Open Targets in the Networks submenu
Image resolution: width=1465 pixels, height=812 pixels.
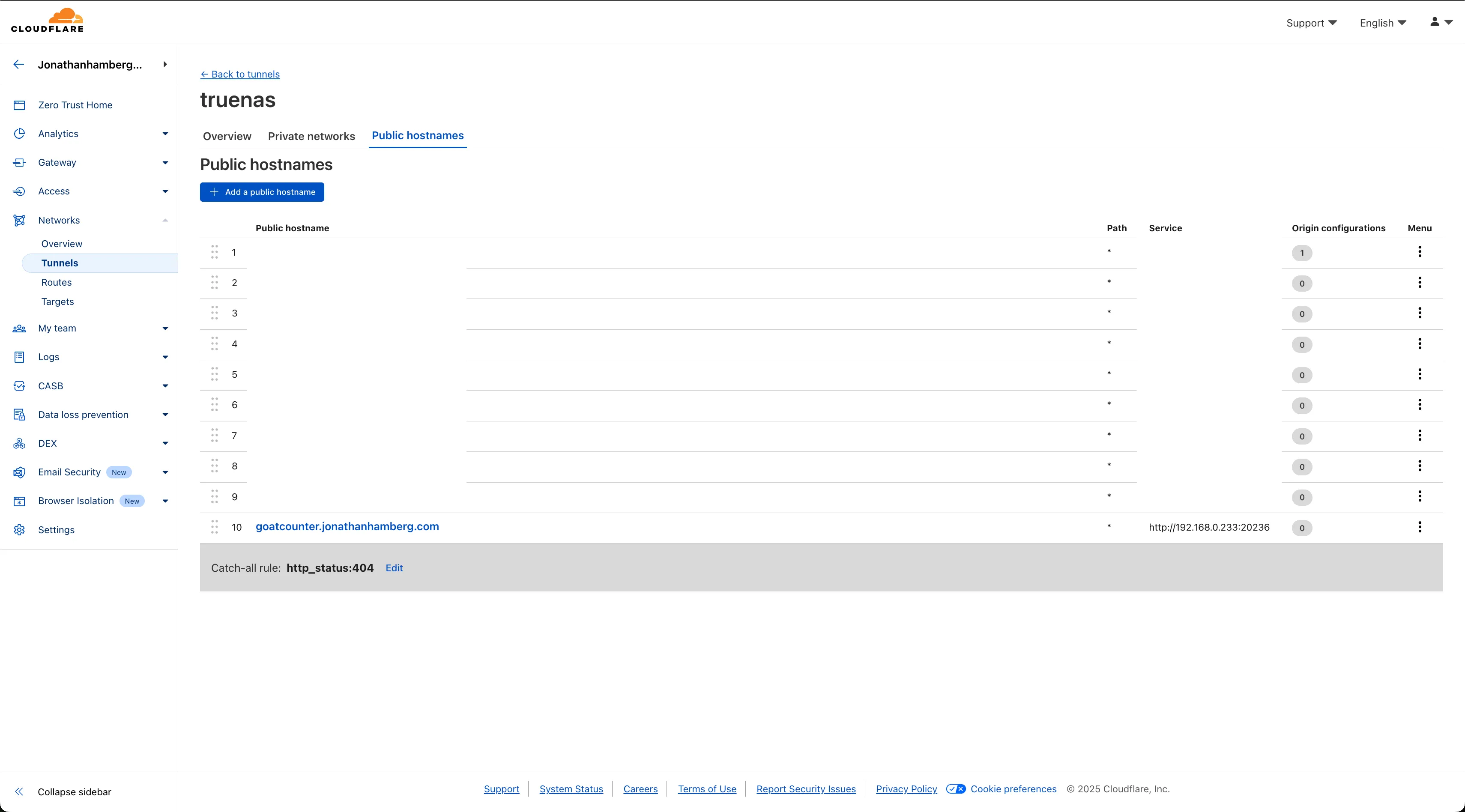click(x=57, y=302)
